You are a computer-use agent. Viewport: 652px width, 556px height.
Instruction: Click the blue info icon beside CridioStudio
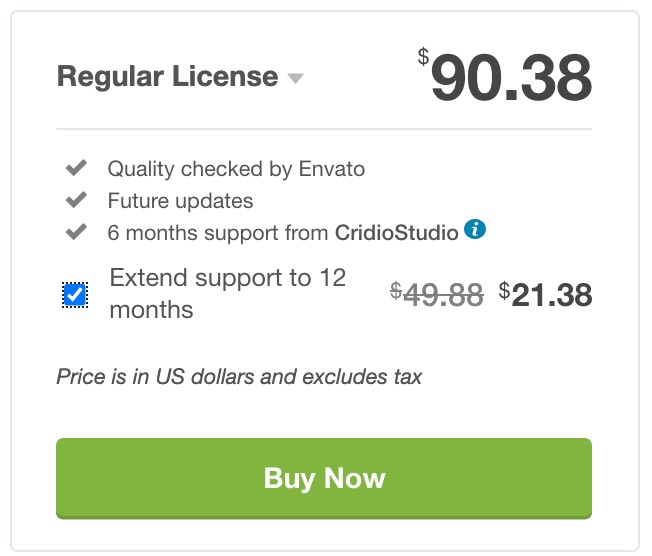pyautogui.click(x=474, y=229)
